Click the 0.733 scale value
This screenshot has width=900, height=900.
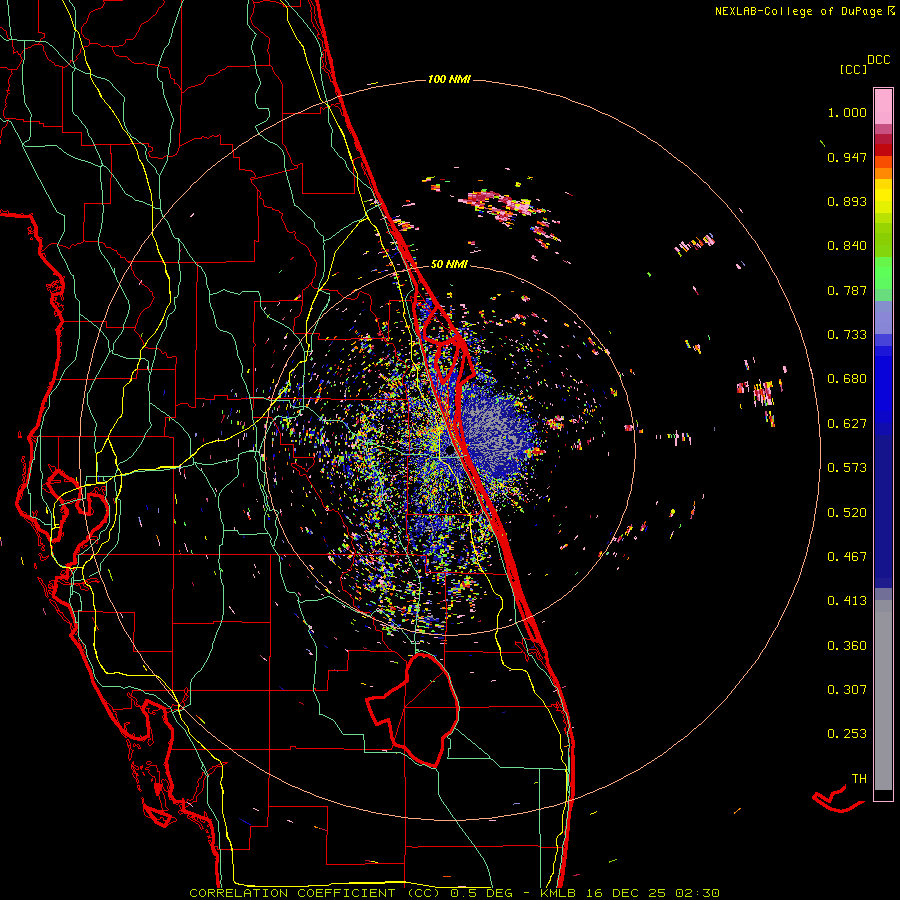click(x=847, y=335)
